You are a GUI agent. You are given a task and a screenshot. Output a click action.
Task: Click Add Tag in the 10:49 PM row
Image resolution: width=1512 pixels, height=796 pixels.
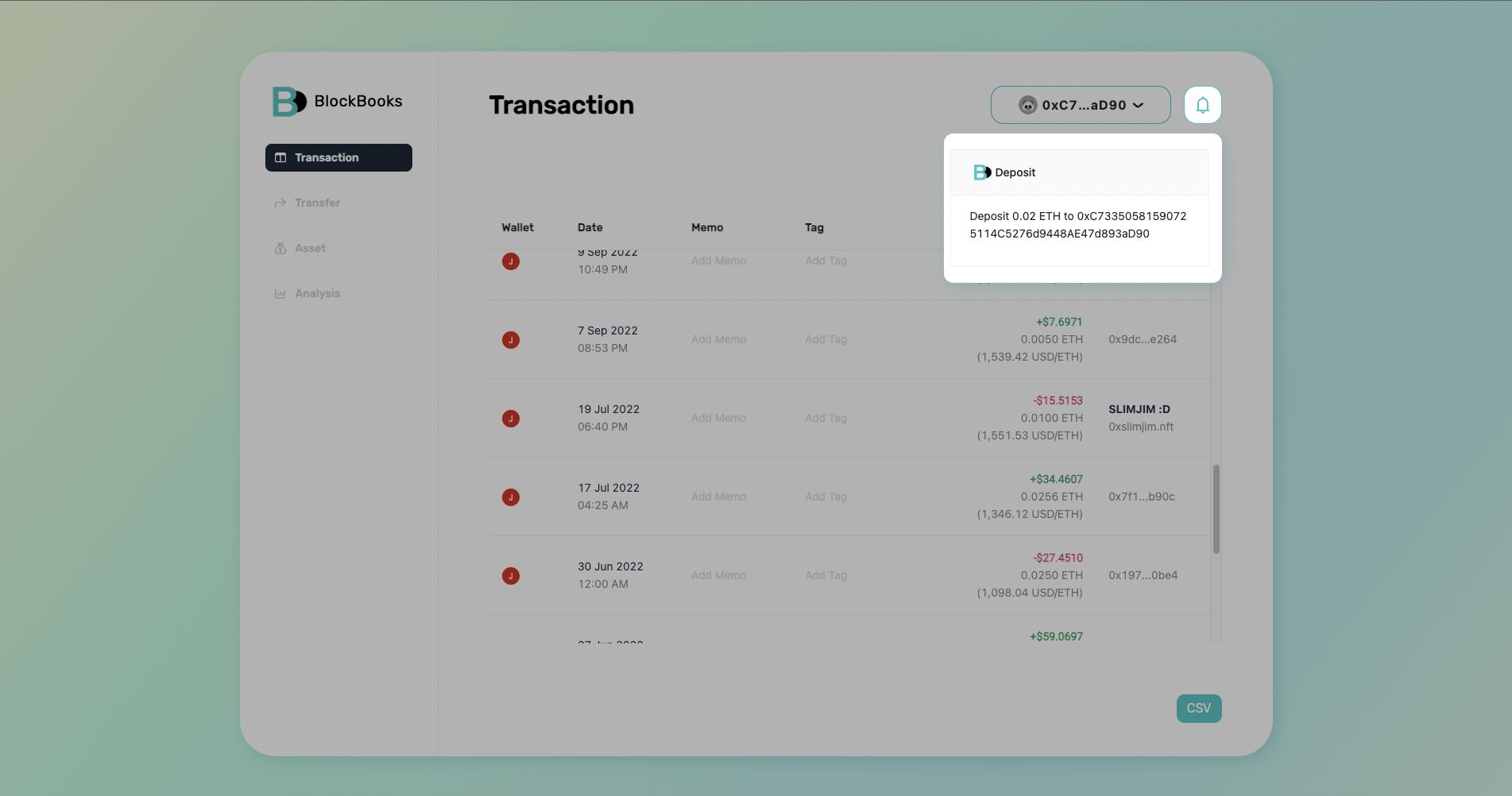826,261
